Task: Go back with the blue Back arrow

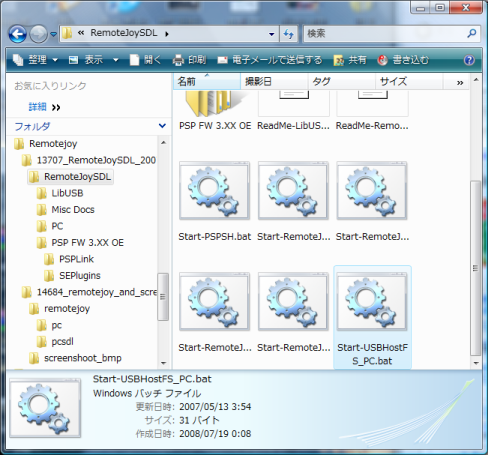Action: pyautogui.click(x=18, y=34)
